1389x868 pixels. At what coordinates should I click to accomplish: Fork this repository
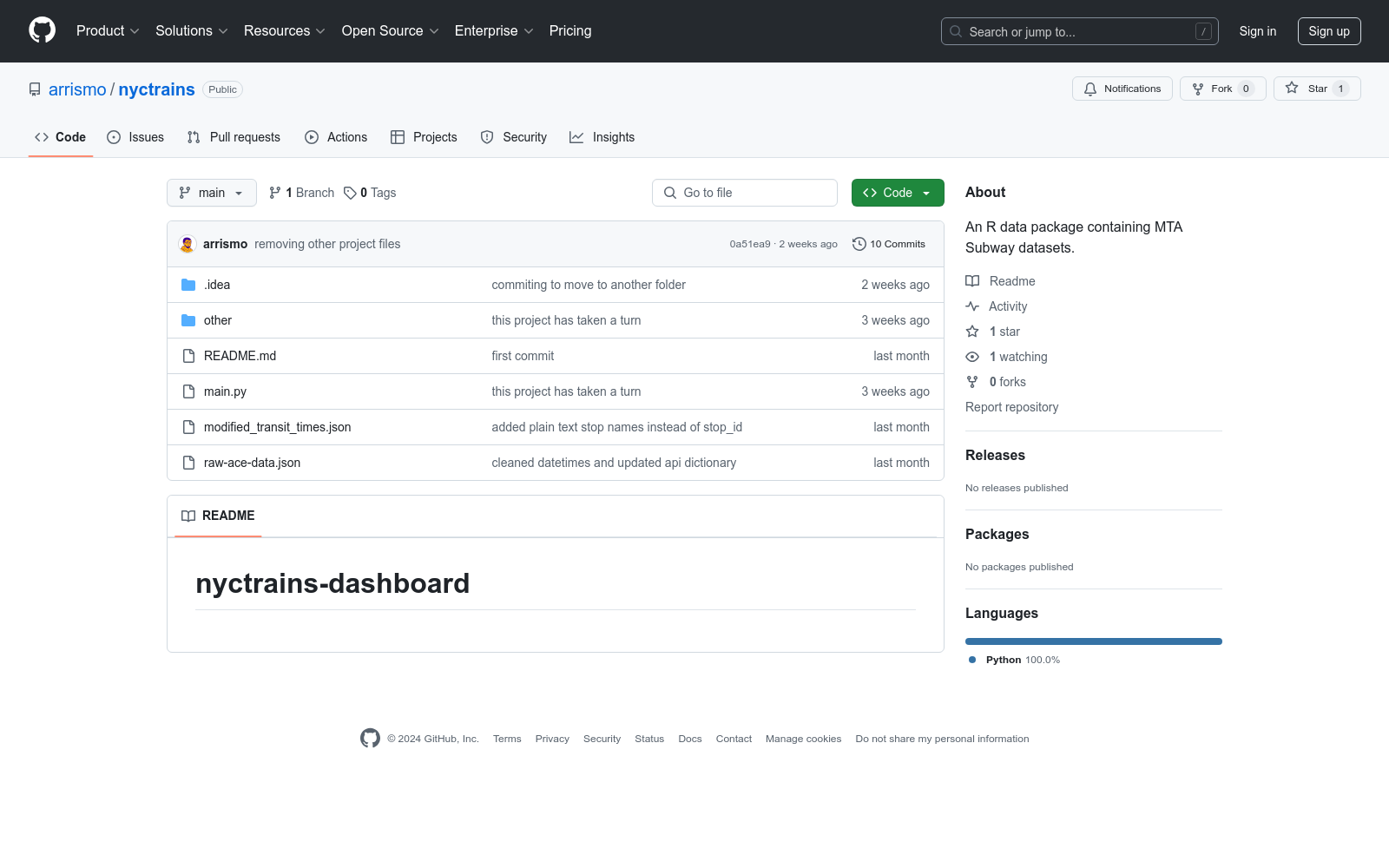[1223, 89]
